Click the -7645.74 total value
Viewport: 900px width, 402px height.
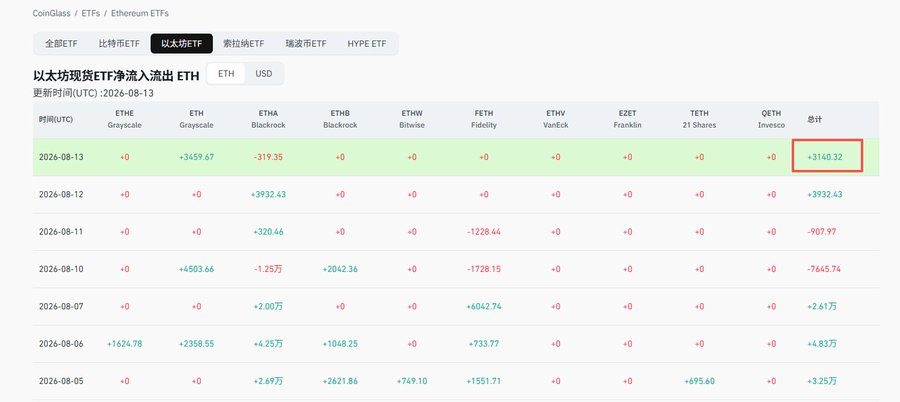824,269
